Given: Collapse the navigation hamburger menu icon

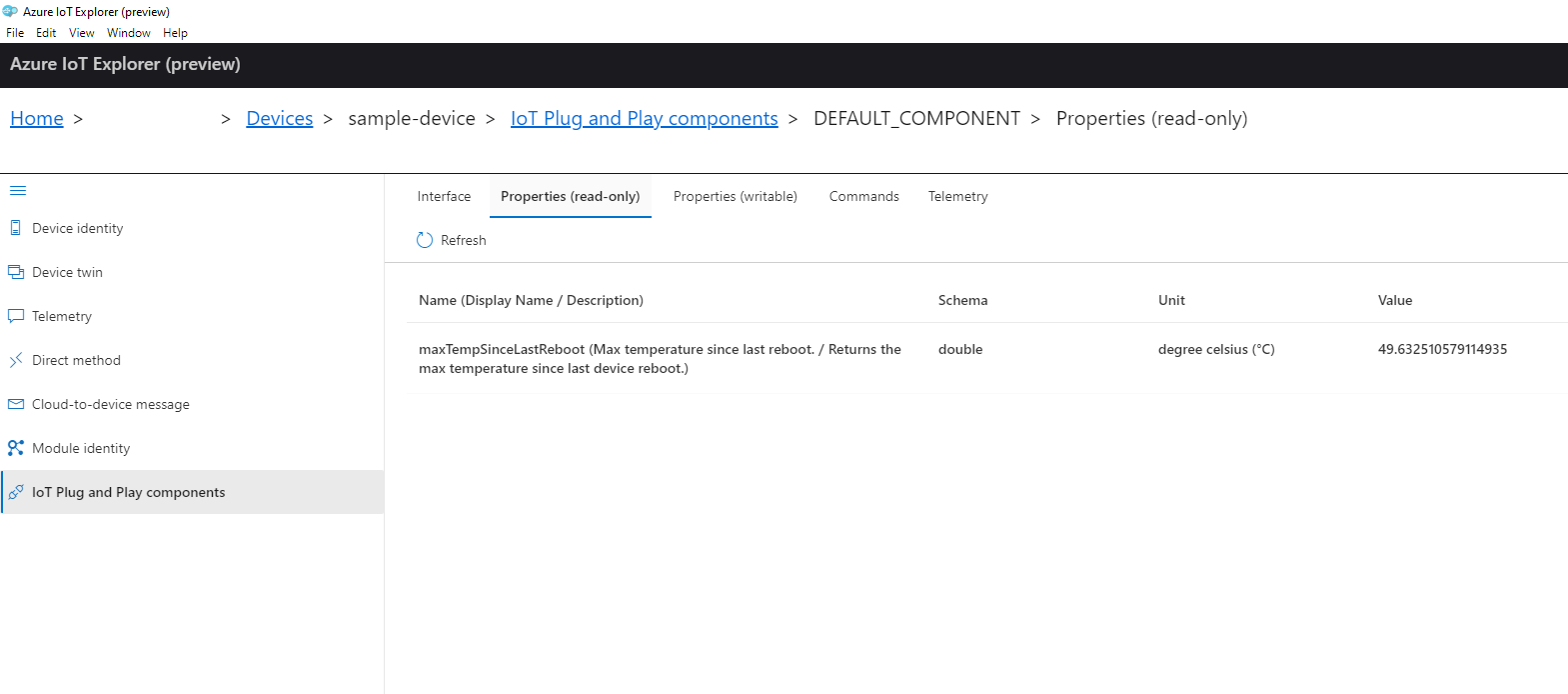Looking at the screenshot, I should tap(18, 190).
